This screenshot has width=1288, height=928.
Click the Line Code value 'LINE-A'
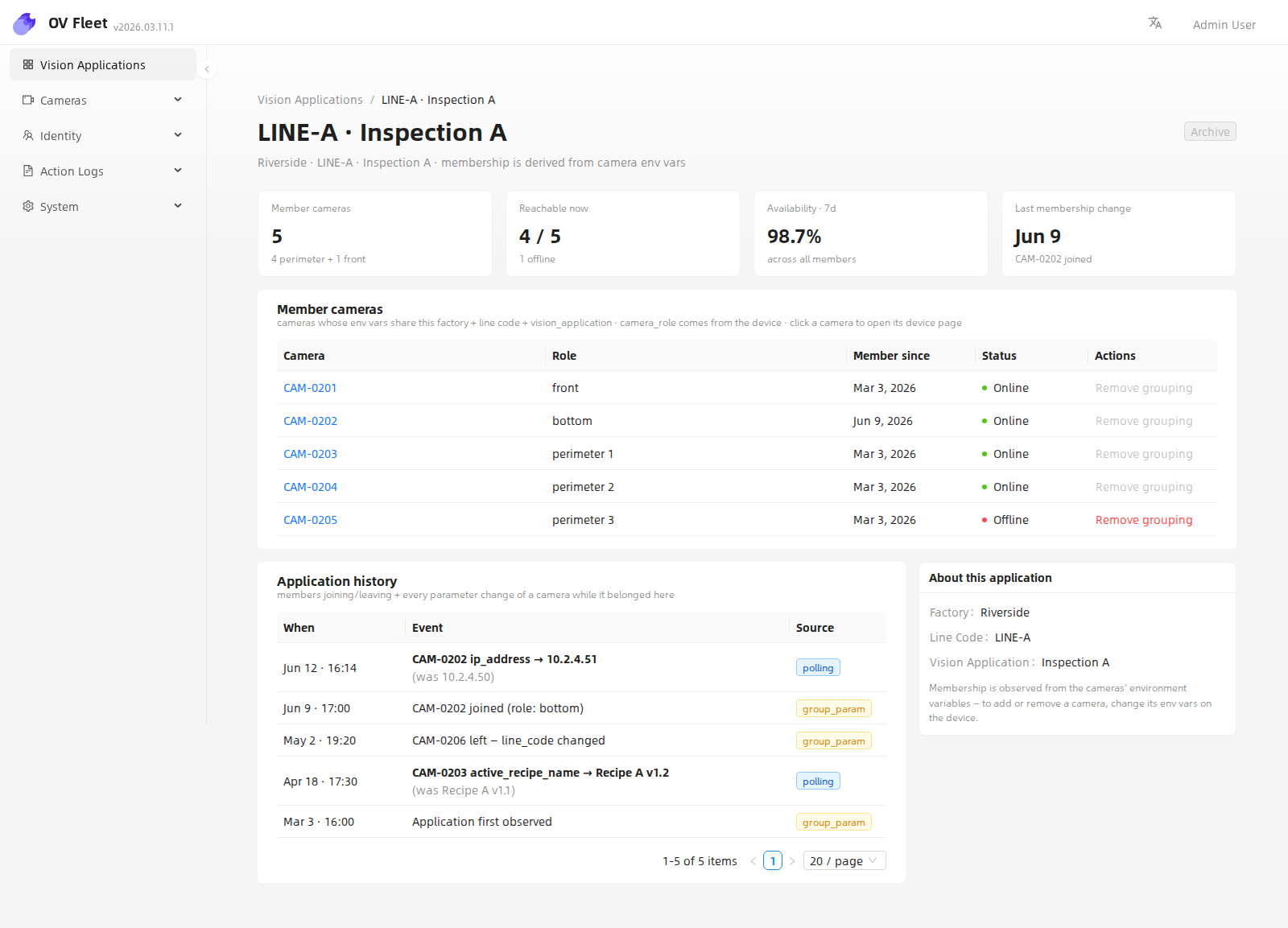pos(1013,637)
